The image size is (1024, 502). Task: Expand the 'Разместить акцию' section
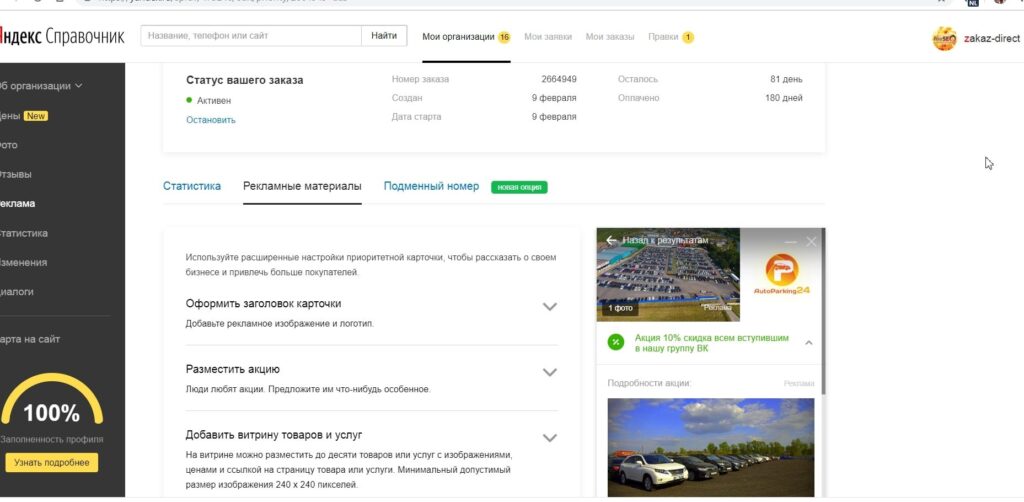(549, 372)
